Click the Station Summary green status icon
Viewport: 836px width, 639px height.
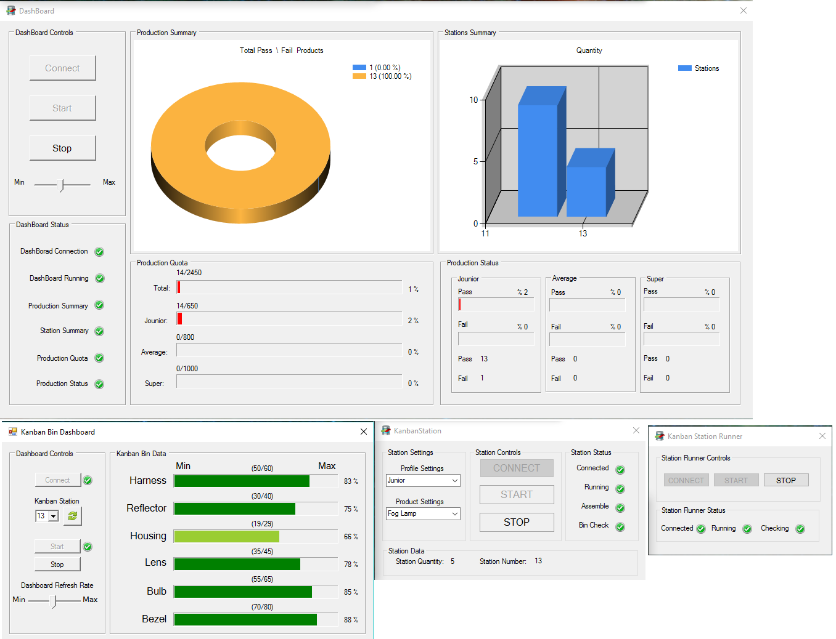click(x=99, y=331)
